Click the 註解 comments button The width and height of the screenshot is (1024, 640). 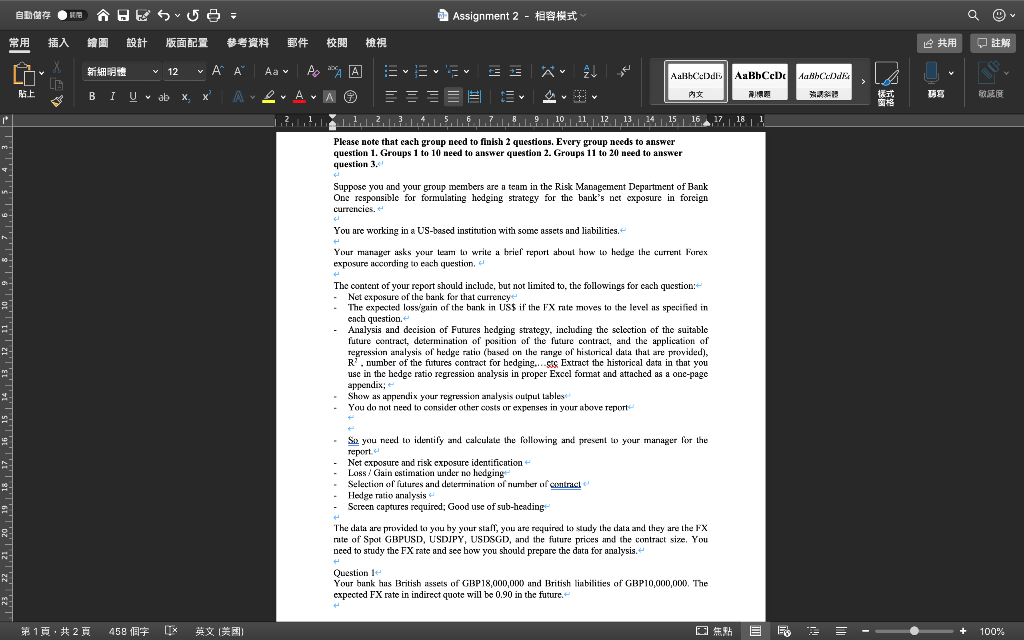tap(993, 43)
